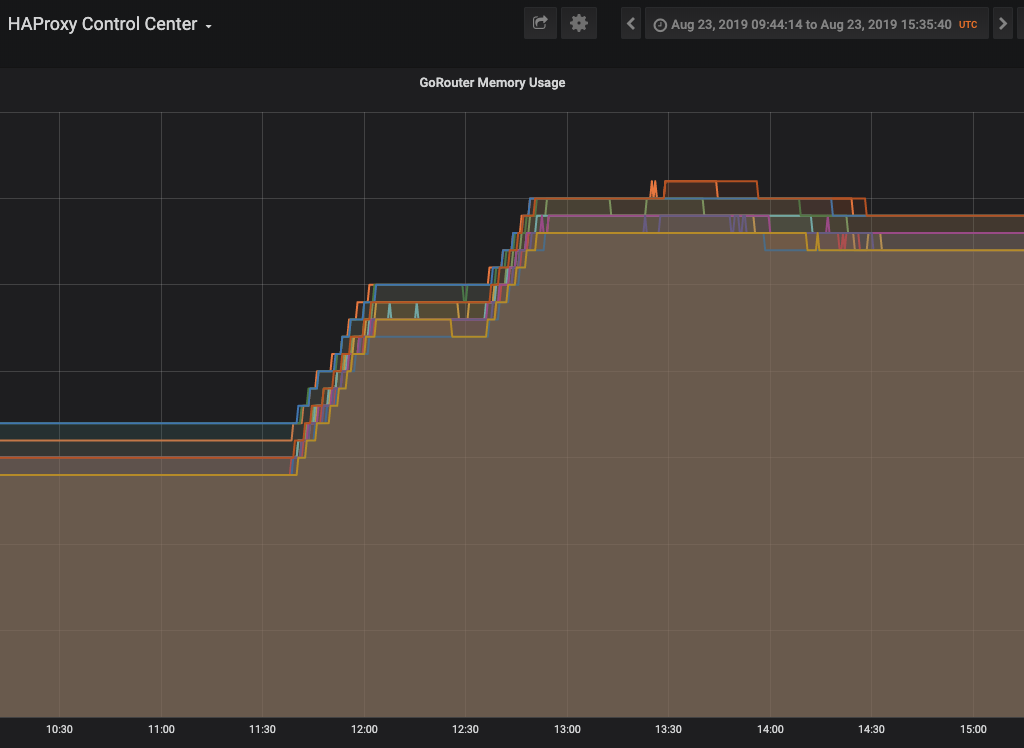
Task: Click the share dashboard icon
Action: 540,24
